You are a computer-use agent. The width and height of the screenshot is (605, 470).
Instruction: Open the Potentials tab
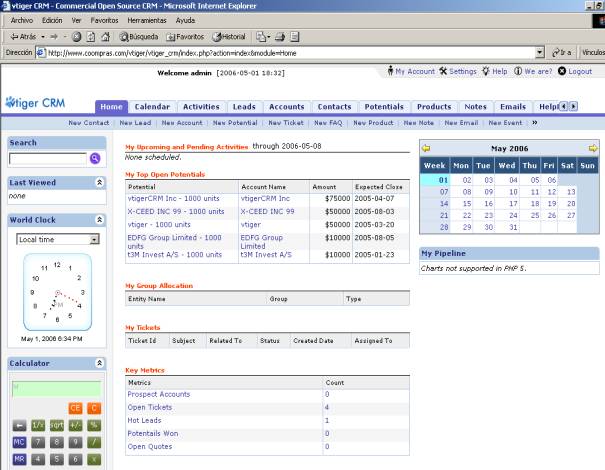(x=384, y=107)
